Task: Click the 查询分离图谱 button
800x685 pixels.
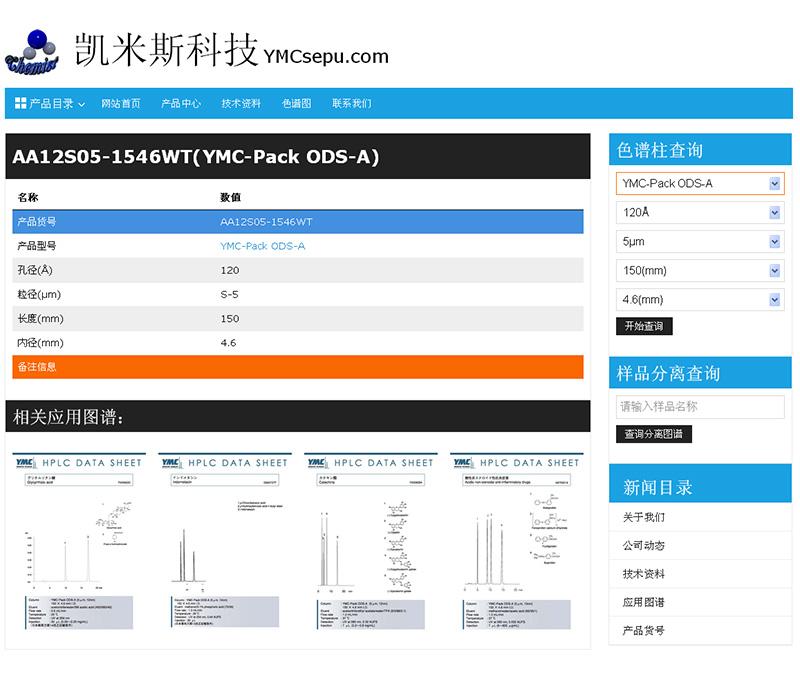Action: click(x=654, y=434)
